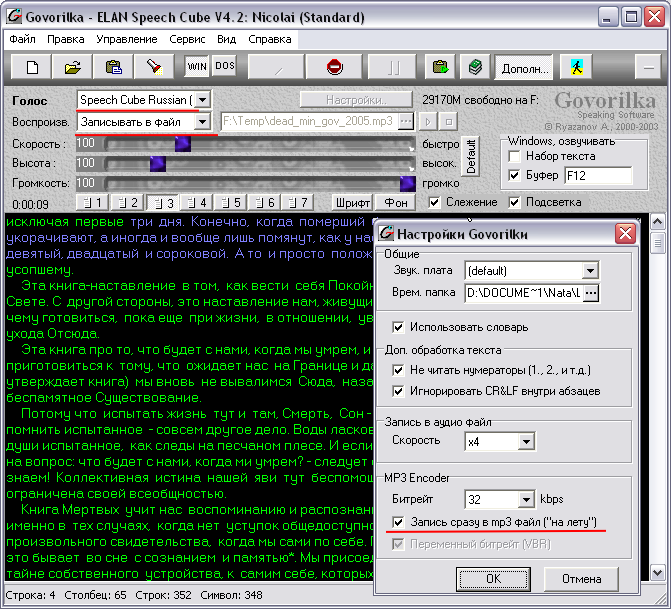Browse for temp folder in settings
Screen dimensions: 671x609
pyautogui.click(x=591, y=293)
